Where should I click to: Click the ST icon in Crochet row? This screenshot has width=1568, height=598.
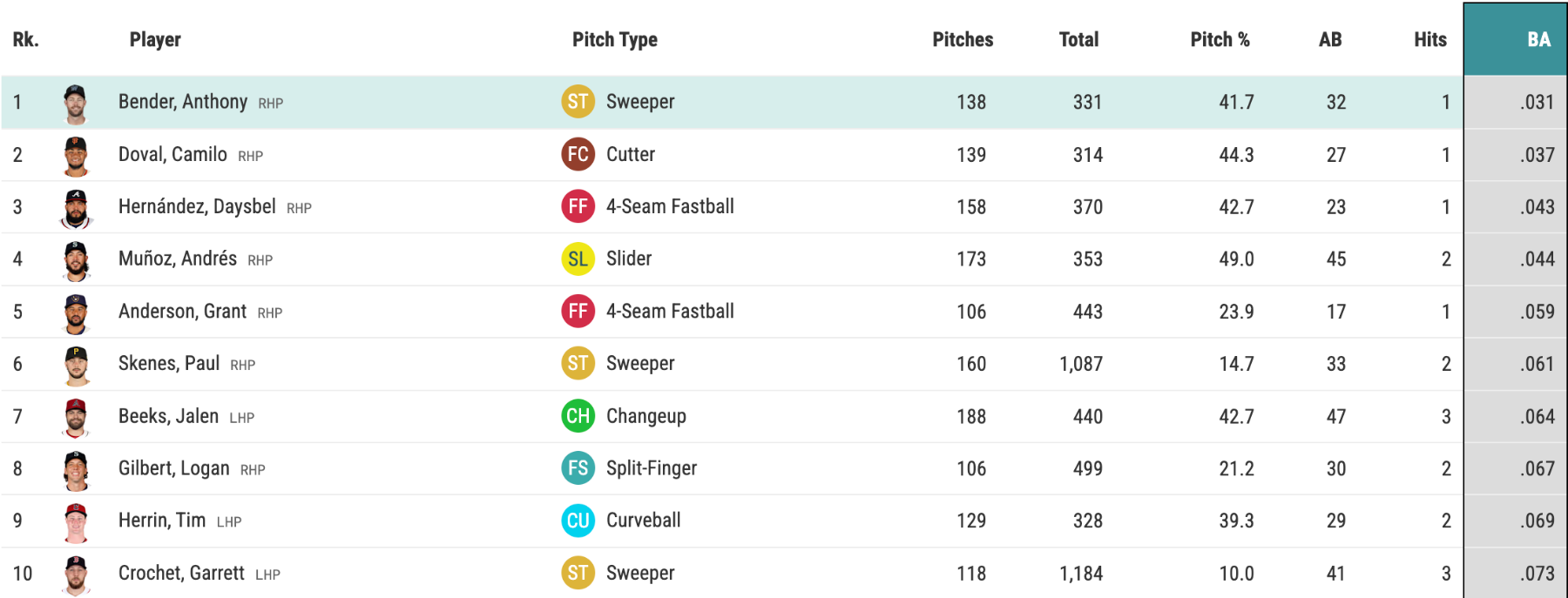[578, 573]
